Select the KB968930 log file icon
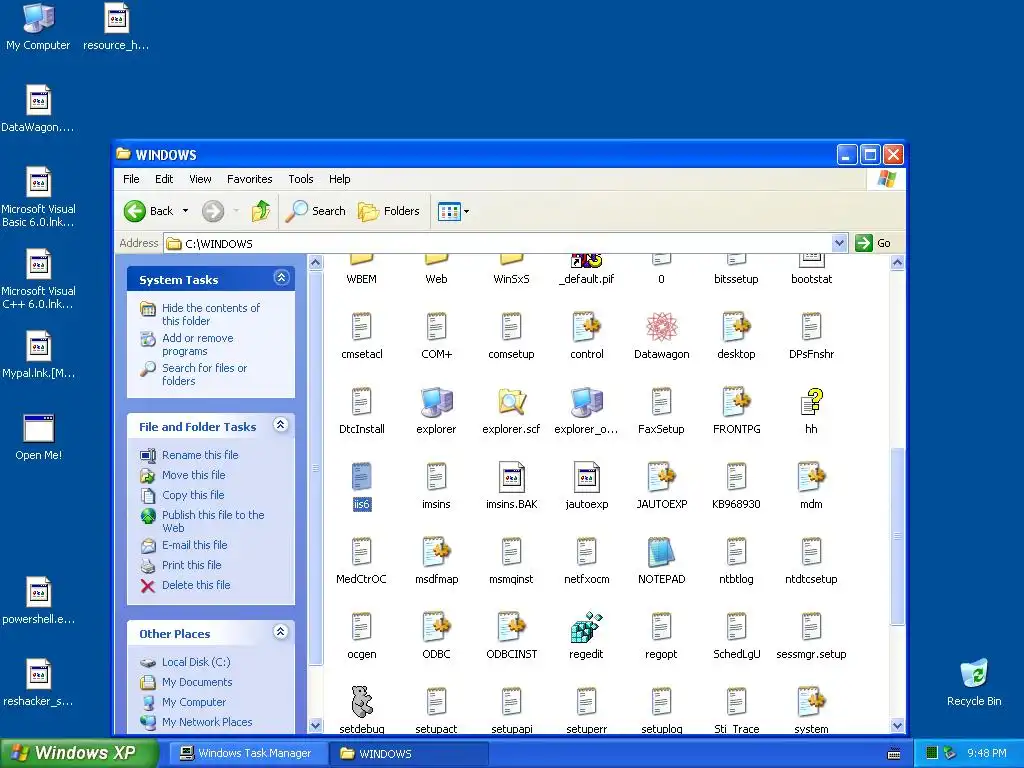1024x768 pixels. coord(736,477)
